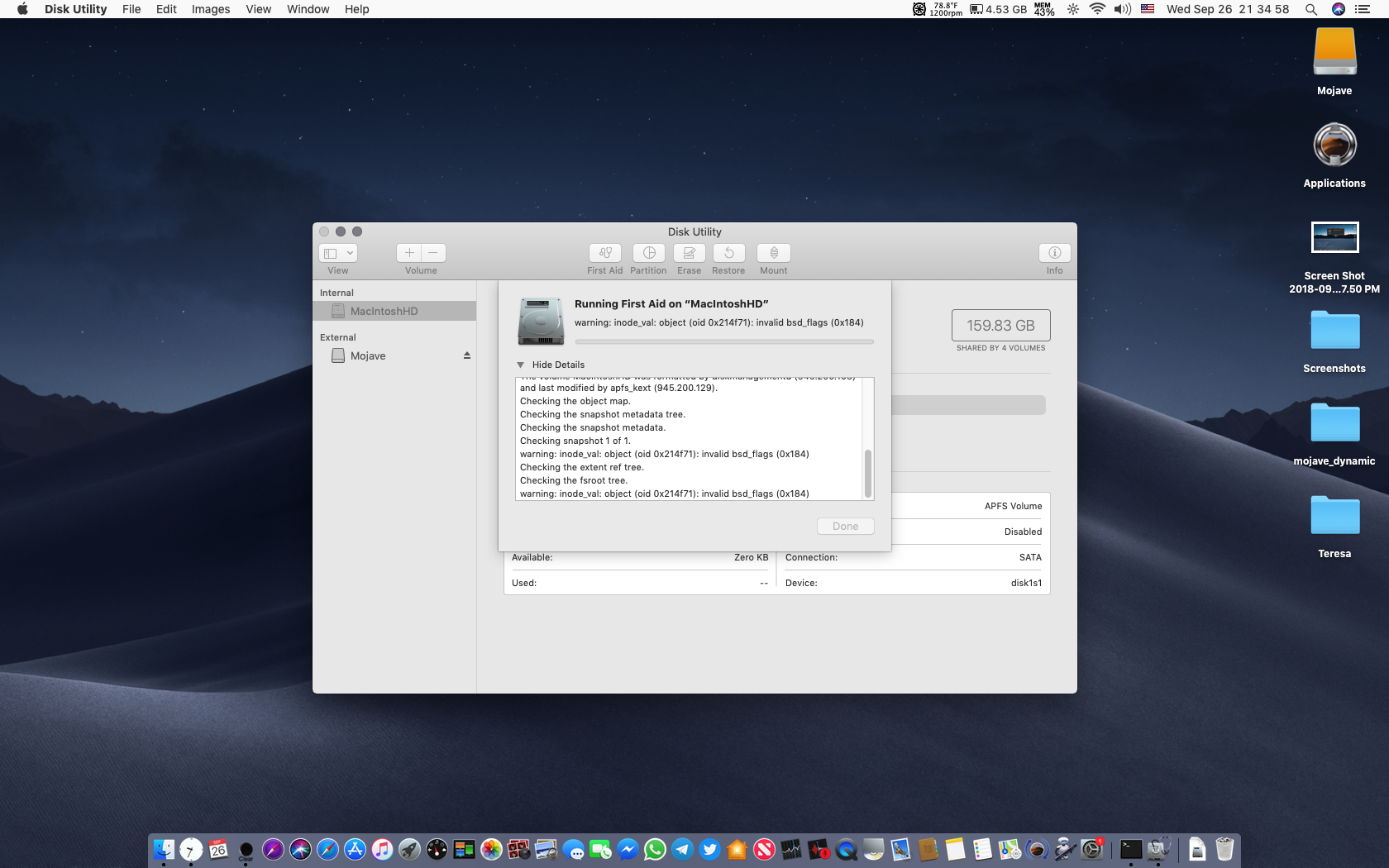
Task: Launch Siri from the Dock
Action: tap(300, 849)
